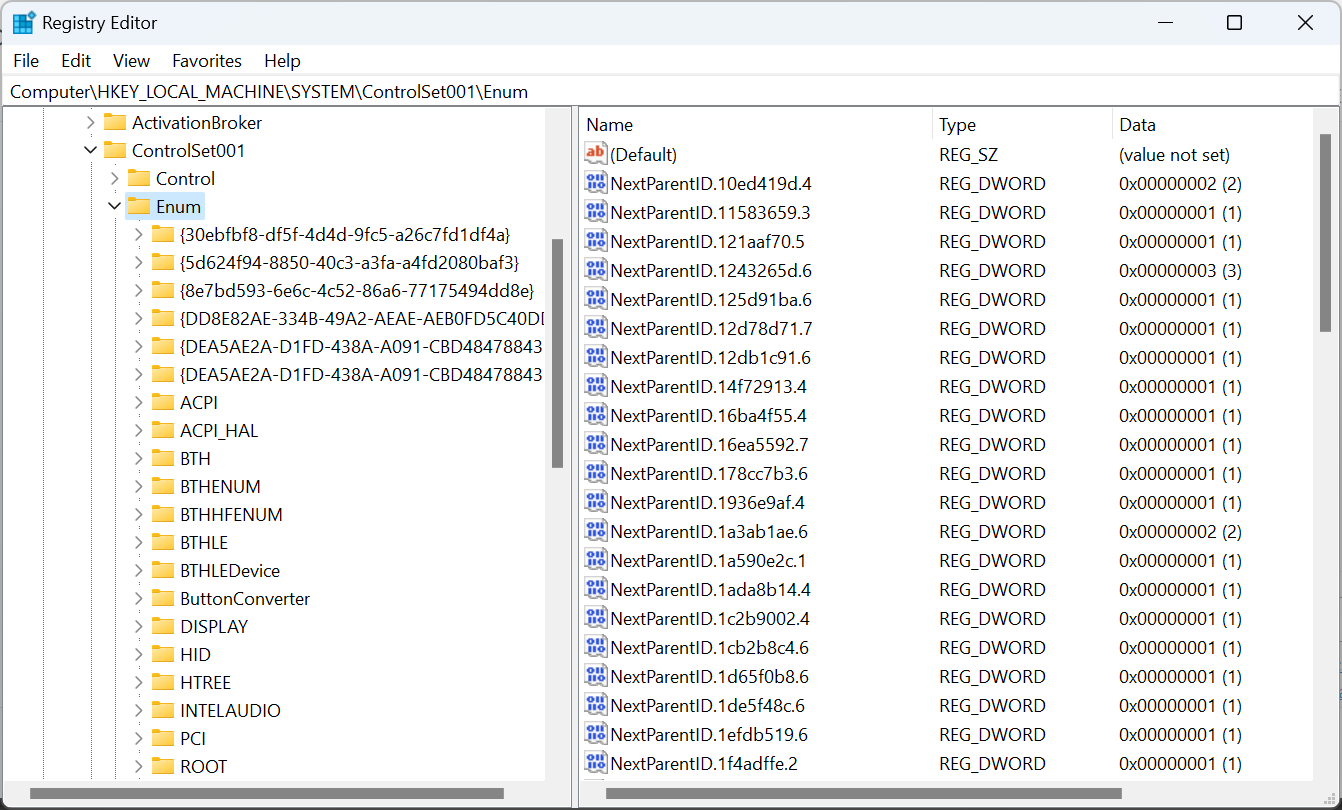Select value NextParentID.1cb2b8c4.6
The width and height of the screenshot is (1342, 810).
click(709, 647)
